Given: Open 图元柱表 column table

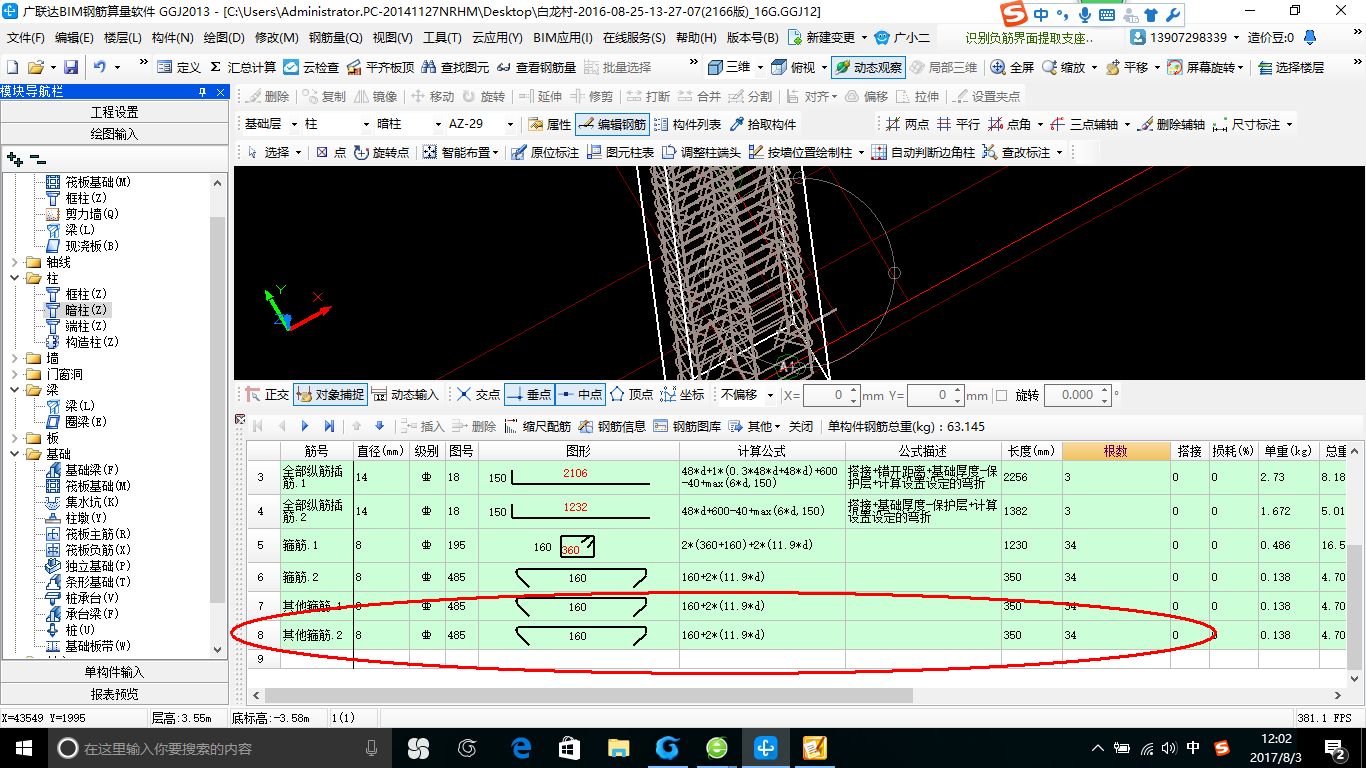Looking at the screenshot, I should (x=621, y=152).
